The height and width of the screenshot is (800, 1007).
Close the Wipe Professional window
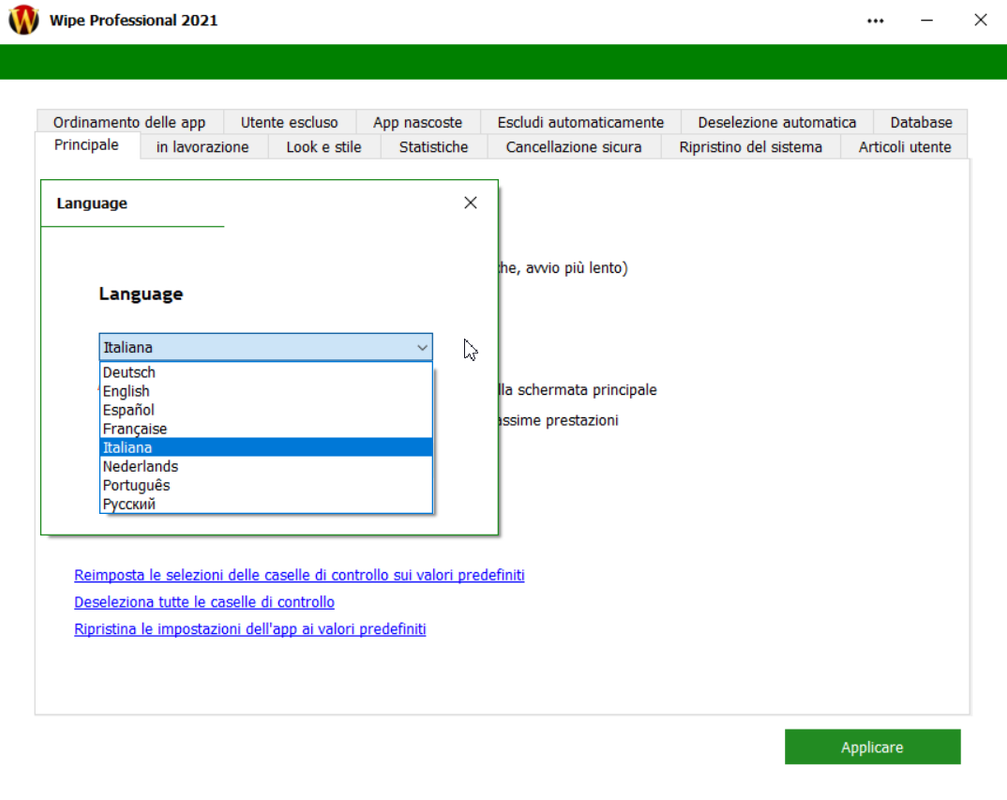980,20
